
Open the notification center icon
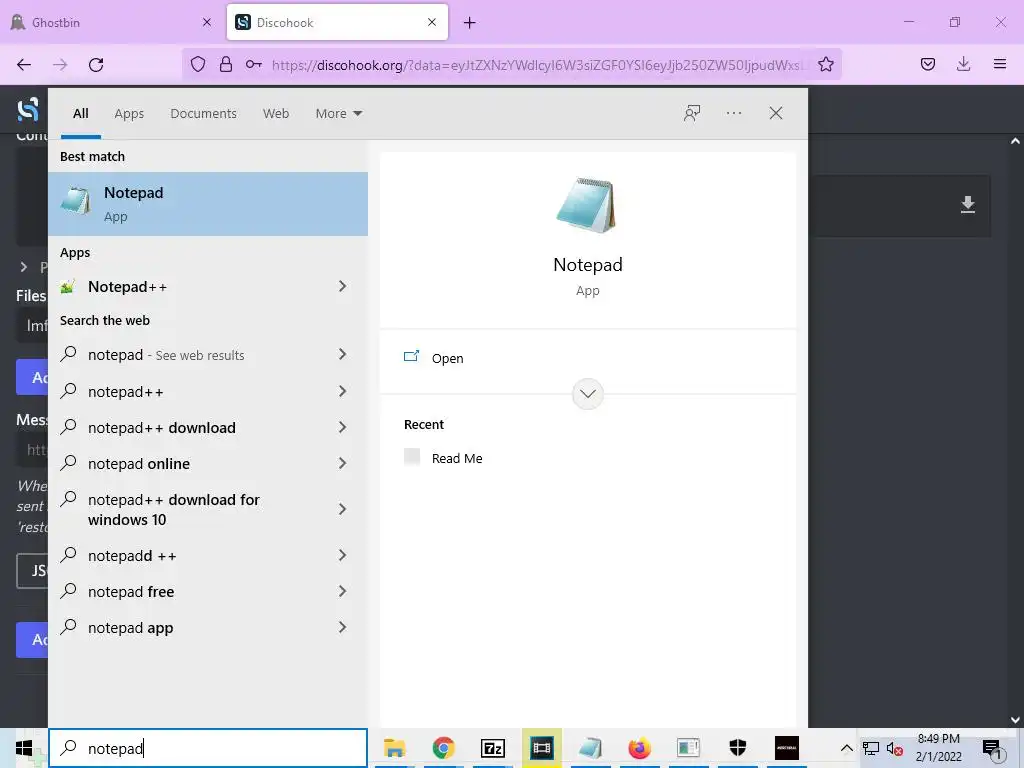(991, 749)
